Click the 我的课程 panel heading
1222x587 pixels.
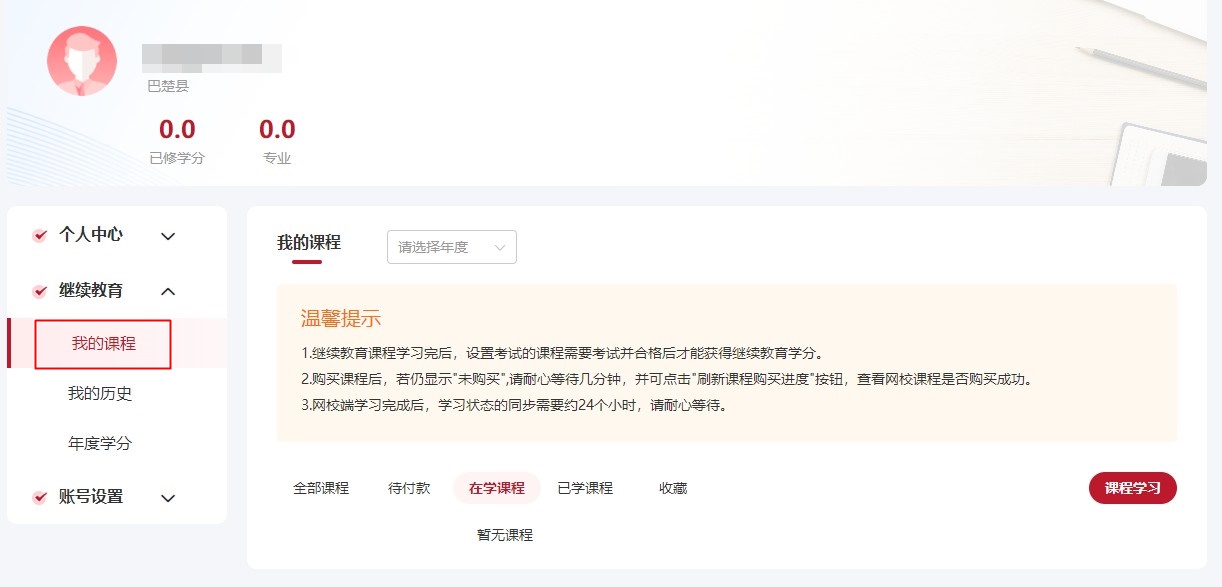point(309,242)
